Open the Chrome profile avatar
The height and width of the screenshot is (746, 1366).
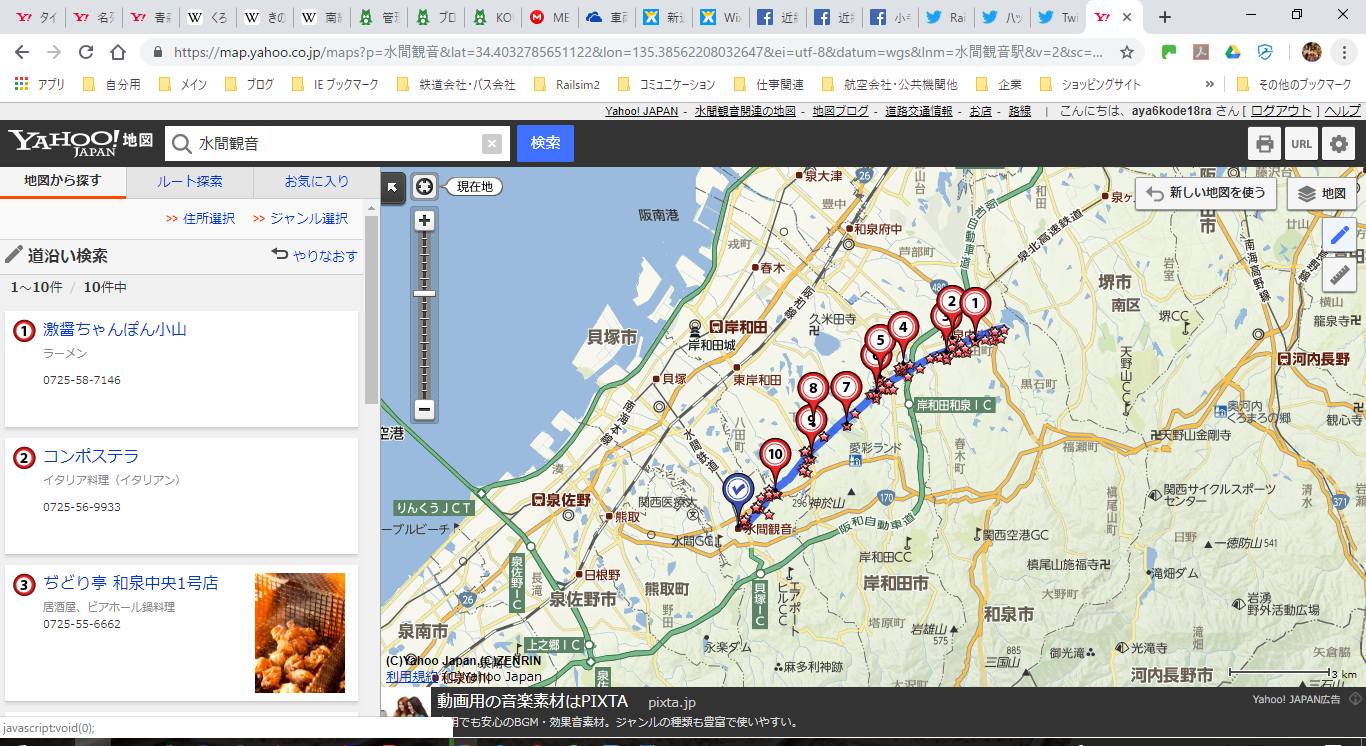click(x=1312, y=52)
